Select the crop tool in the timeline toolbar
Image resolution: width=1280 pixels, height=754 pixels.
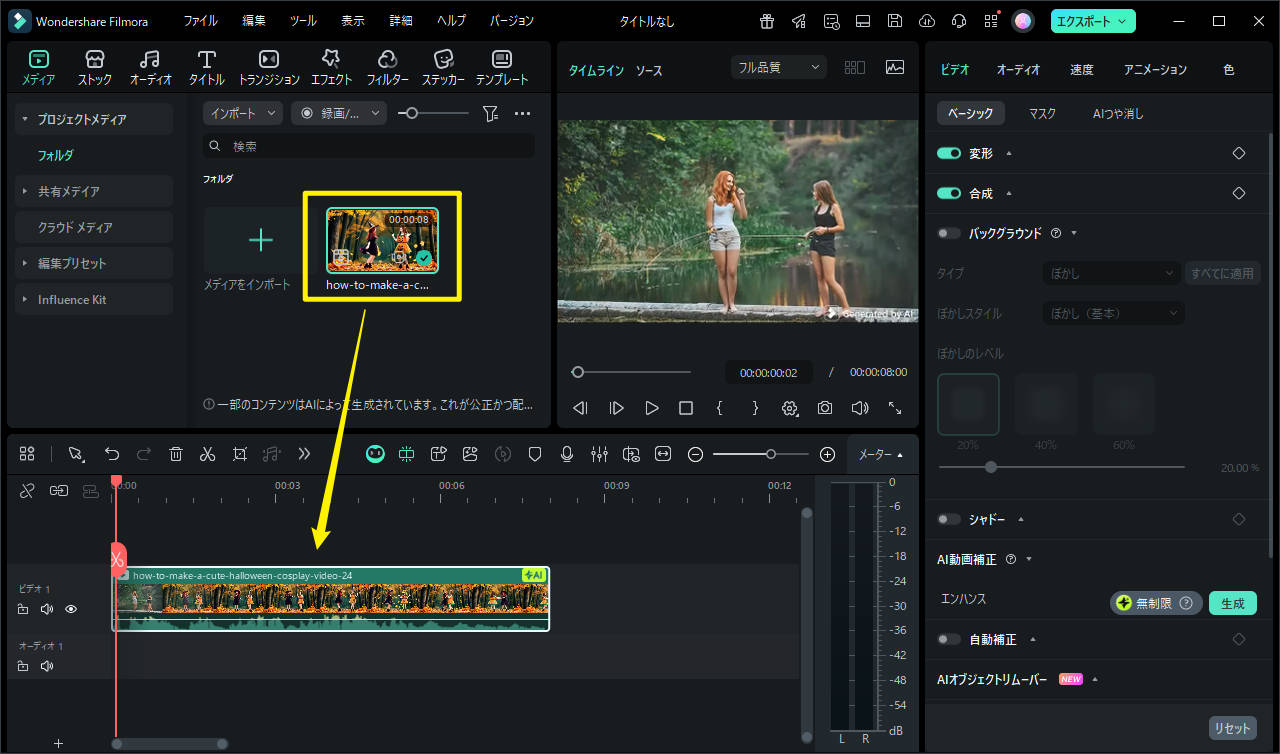[x=239, y=454]
